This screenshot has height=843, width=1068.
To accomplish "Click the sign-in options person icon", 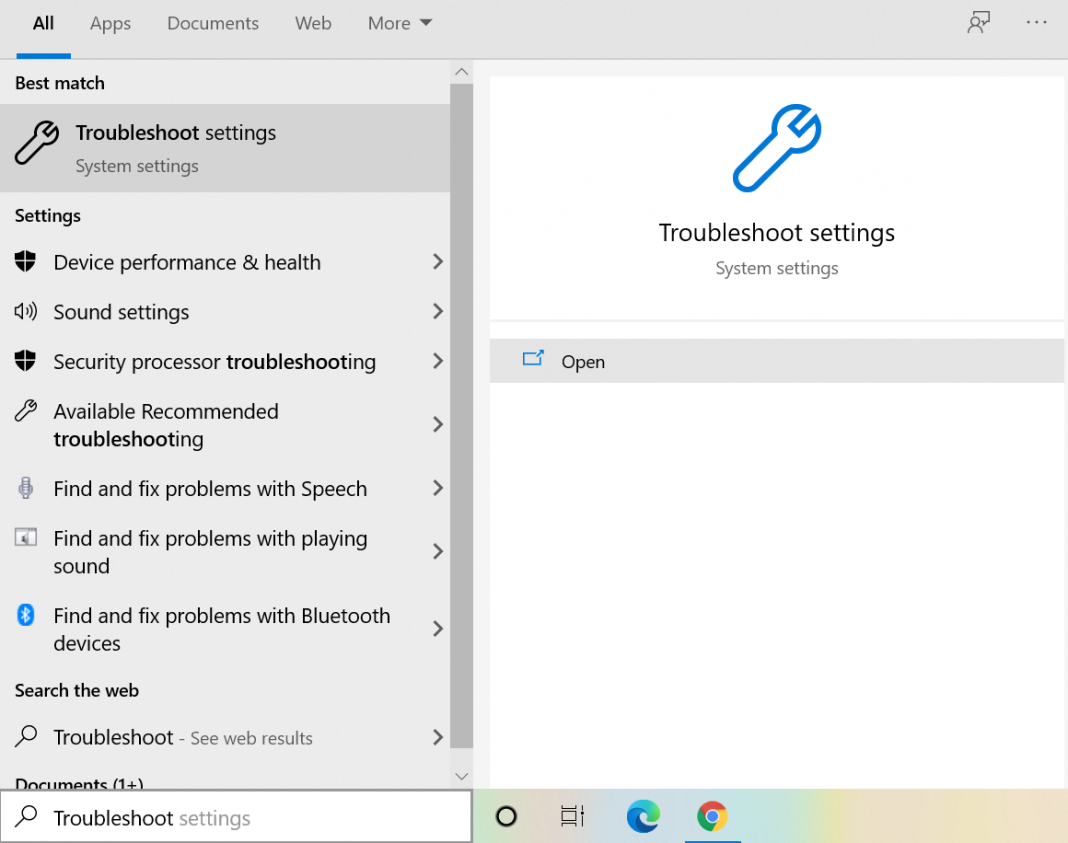I will click(x=978, y=22).
